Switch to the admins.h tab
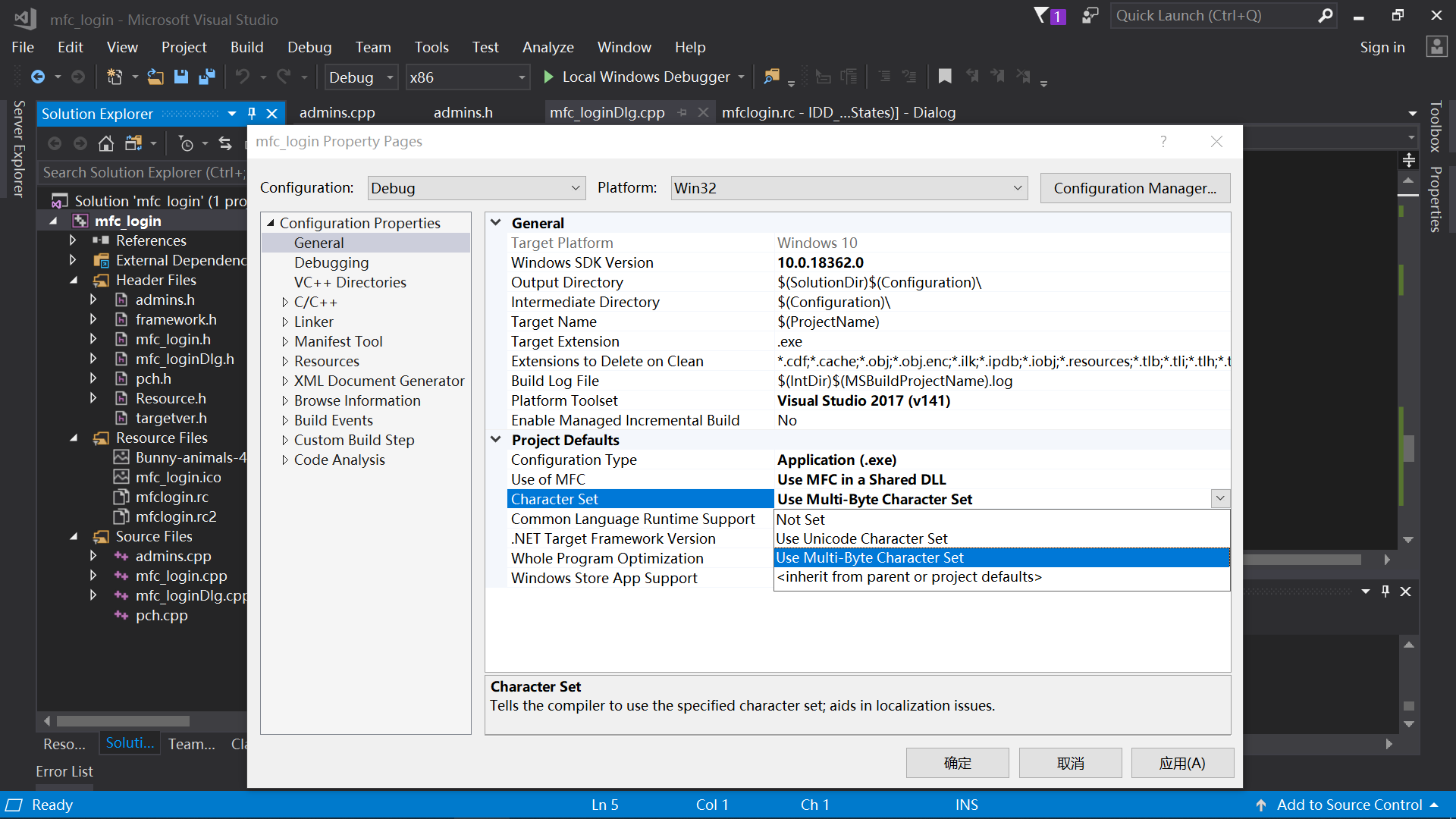Screen dimensions: 1456x819 click(463, 112)
